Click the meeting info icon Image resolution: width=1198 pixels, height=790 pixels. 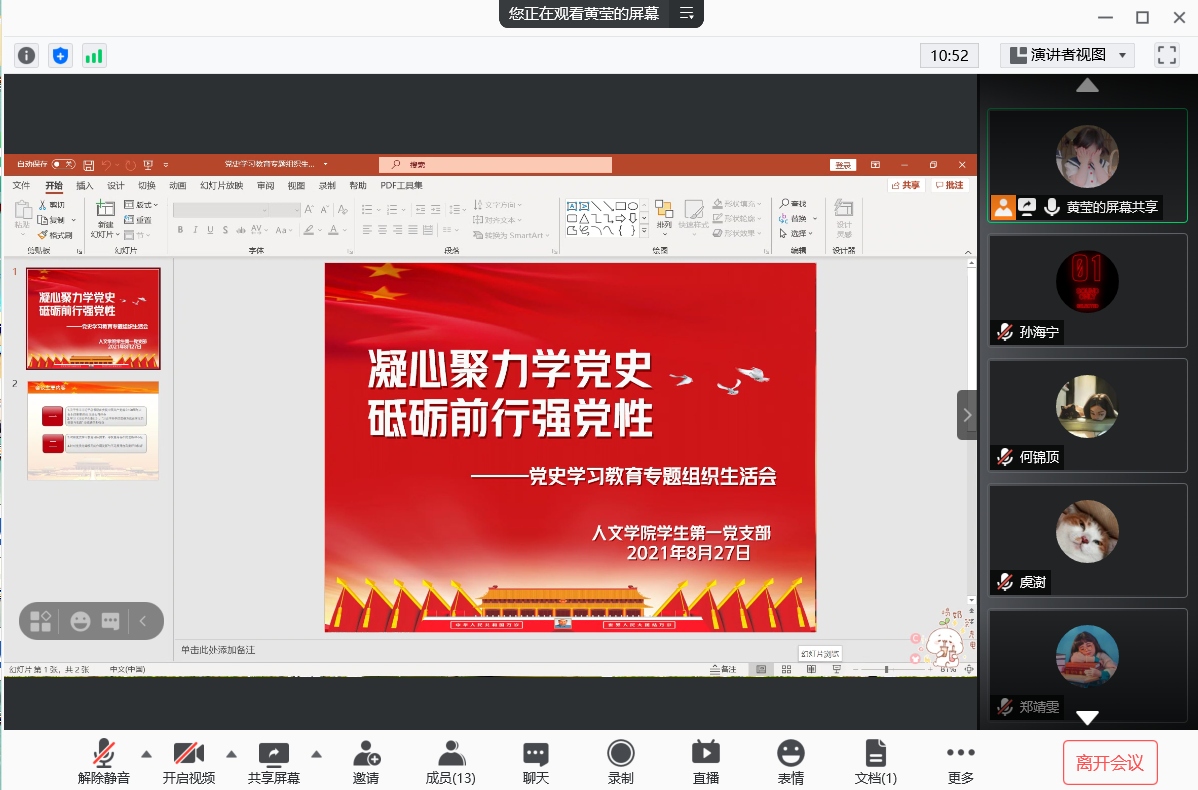tap(27, 56)
